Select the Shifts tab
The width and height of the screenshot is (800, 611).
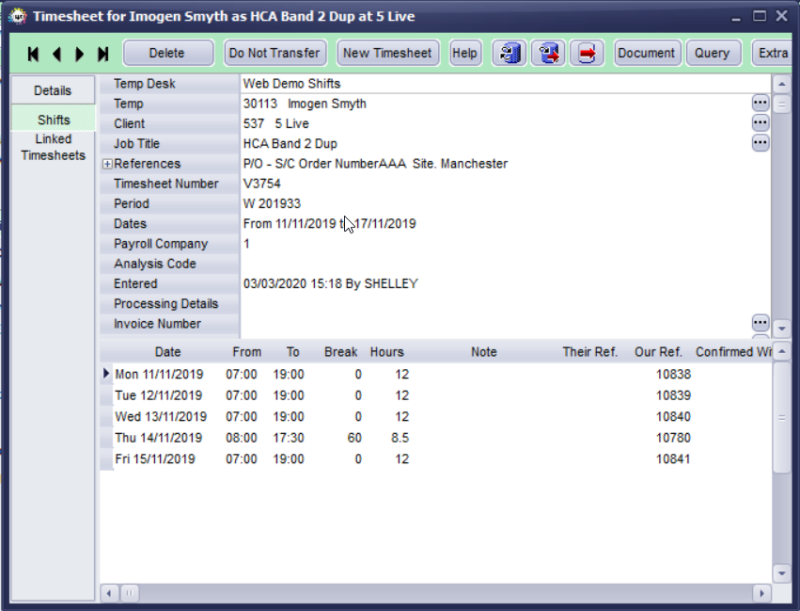tap(53, 119)
